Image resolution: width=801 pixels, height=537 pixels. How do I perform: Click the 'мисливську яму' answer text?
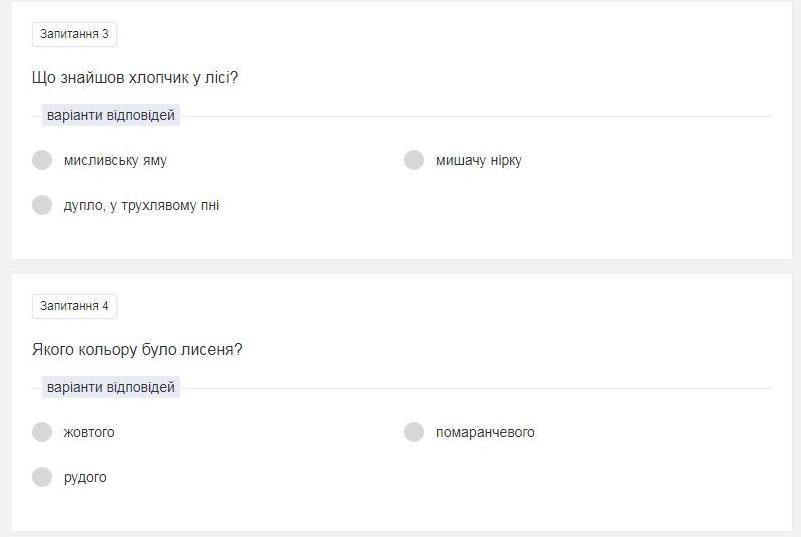point(115,160)
